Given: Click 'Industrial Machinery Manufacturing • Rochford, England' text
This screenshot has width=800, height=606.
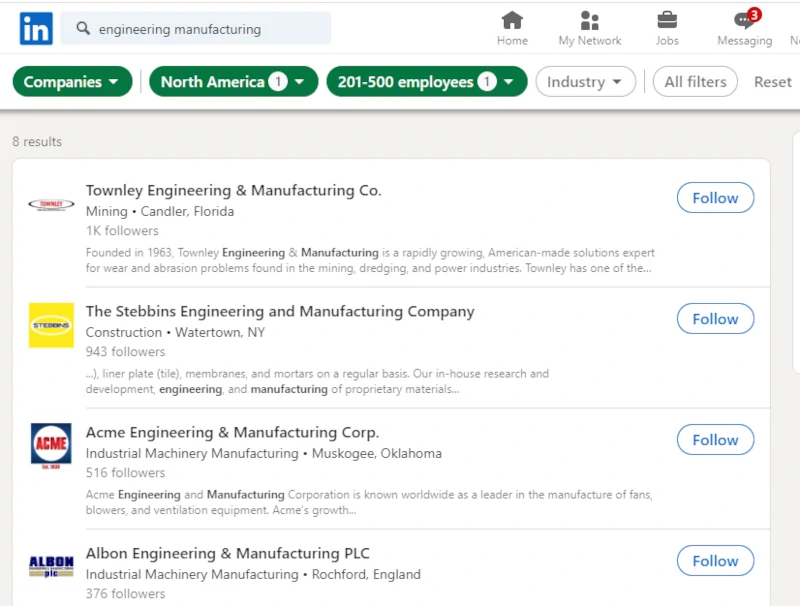Looking at the screenshot, I should (253, 574).
